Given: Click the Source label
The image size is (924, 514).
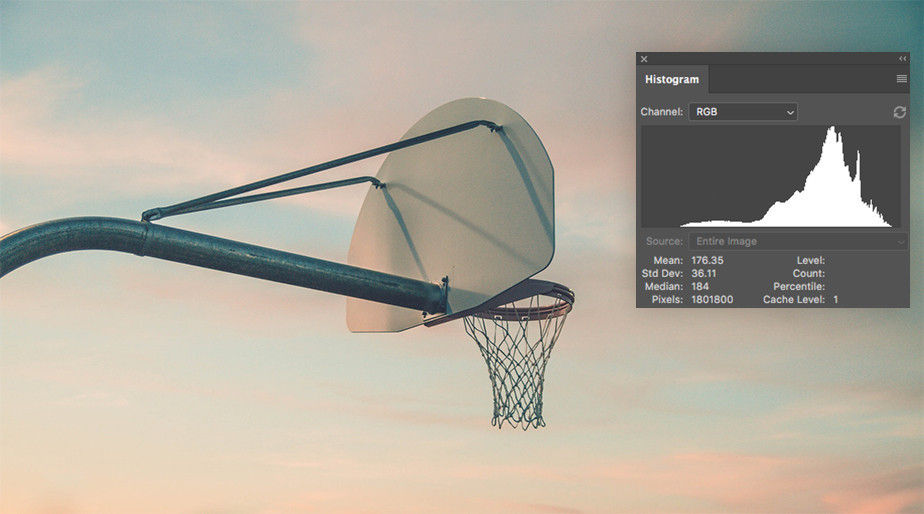Looking at the screenshot, I should tap(664, 241).
